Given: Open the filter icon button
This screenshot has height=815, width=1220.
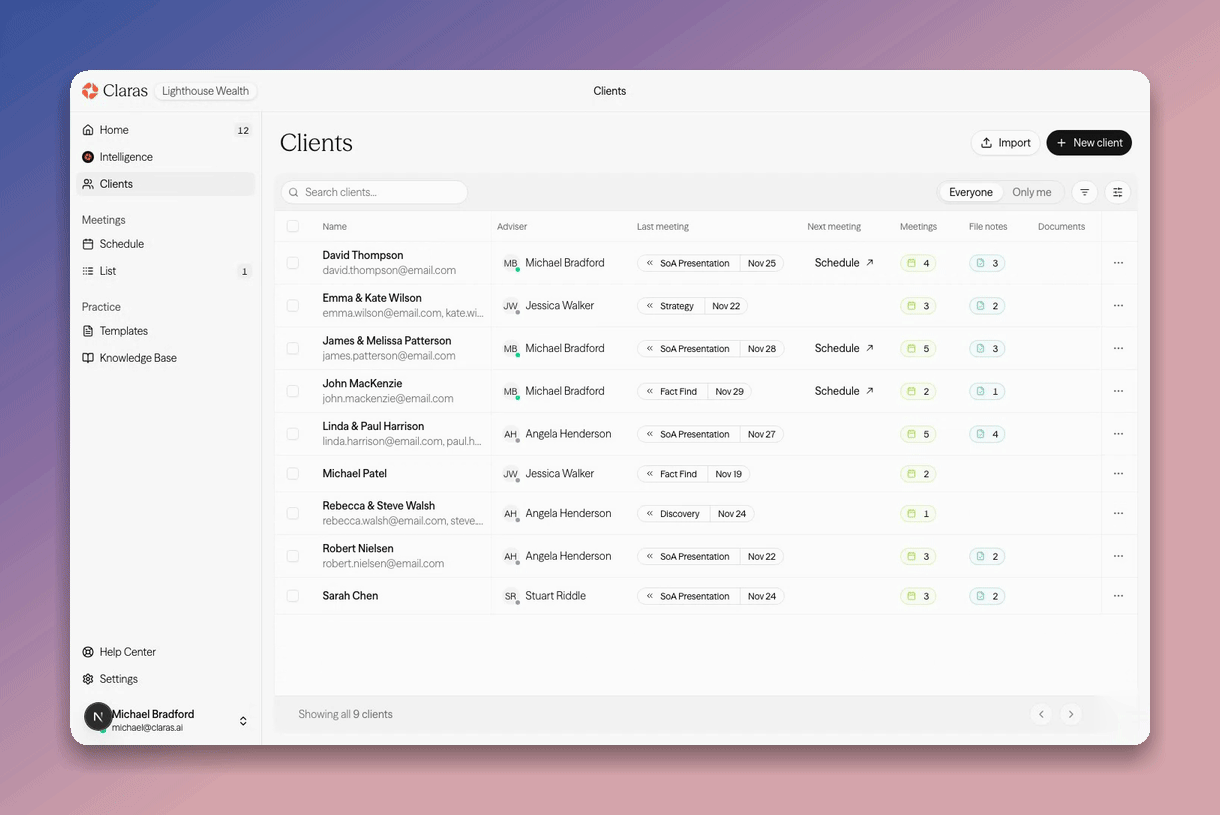Looking at the screenshot, I should point(1084,192).
